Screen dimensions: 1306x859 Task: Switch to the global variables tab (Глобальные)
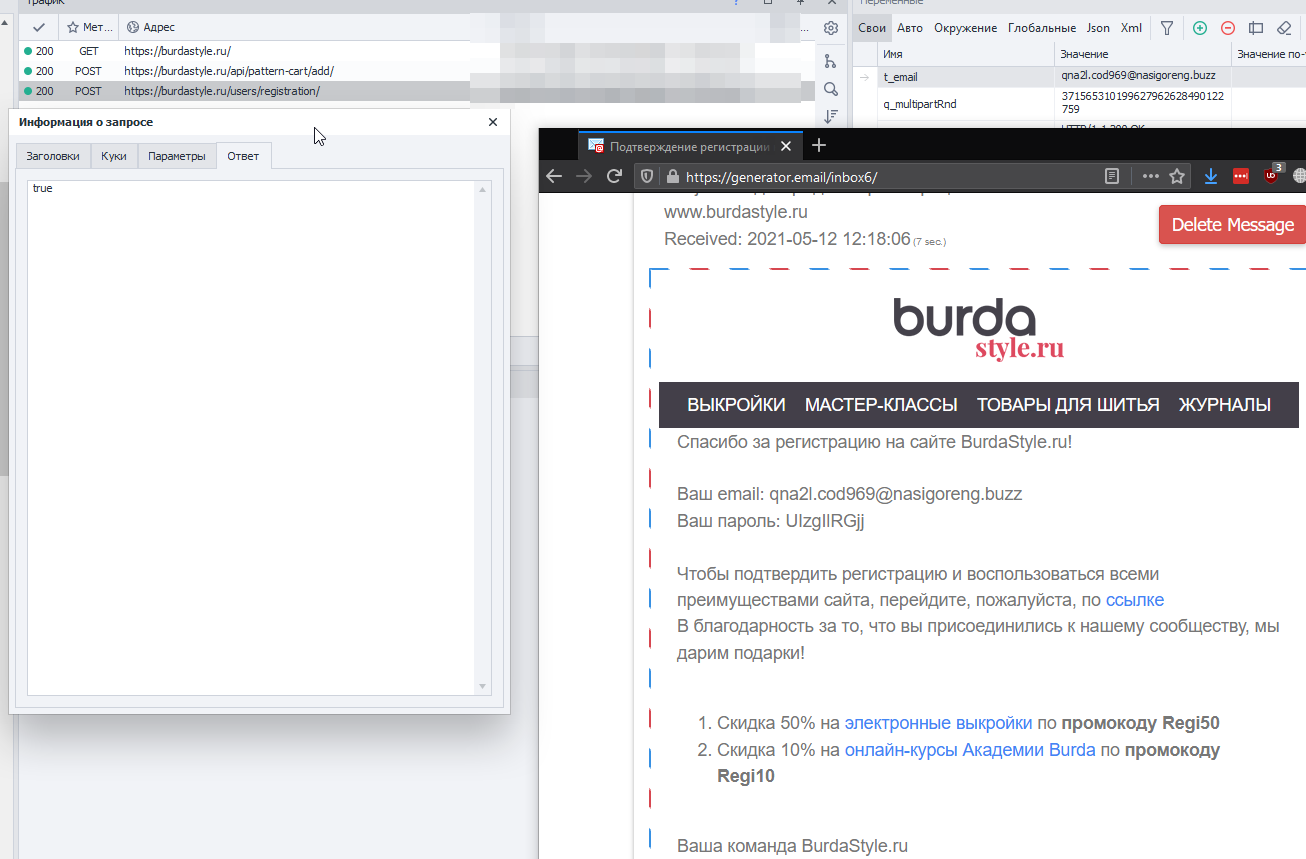tap(1042, 28)
